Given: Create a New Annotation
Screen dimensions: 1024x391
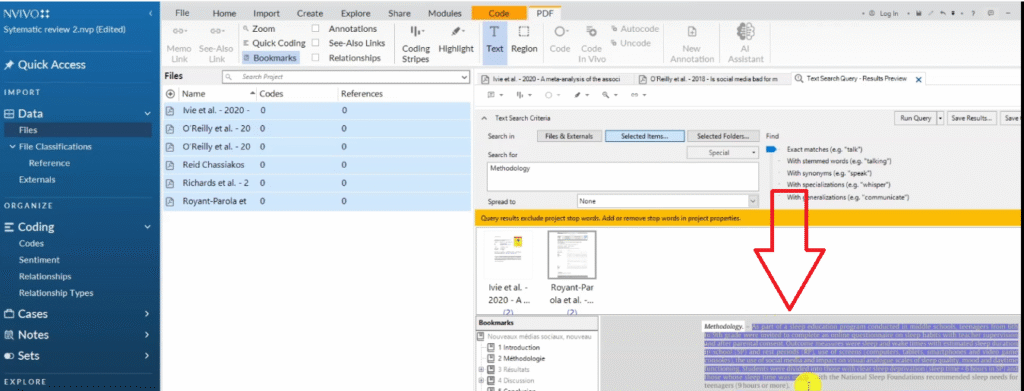Looking at the screenshot, I should tap(692, 44).
